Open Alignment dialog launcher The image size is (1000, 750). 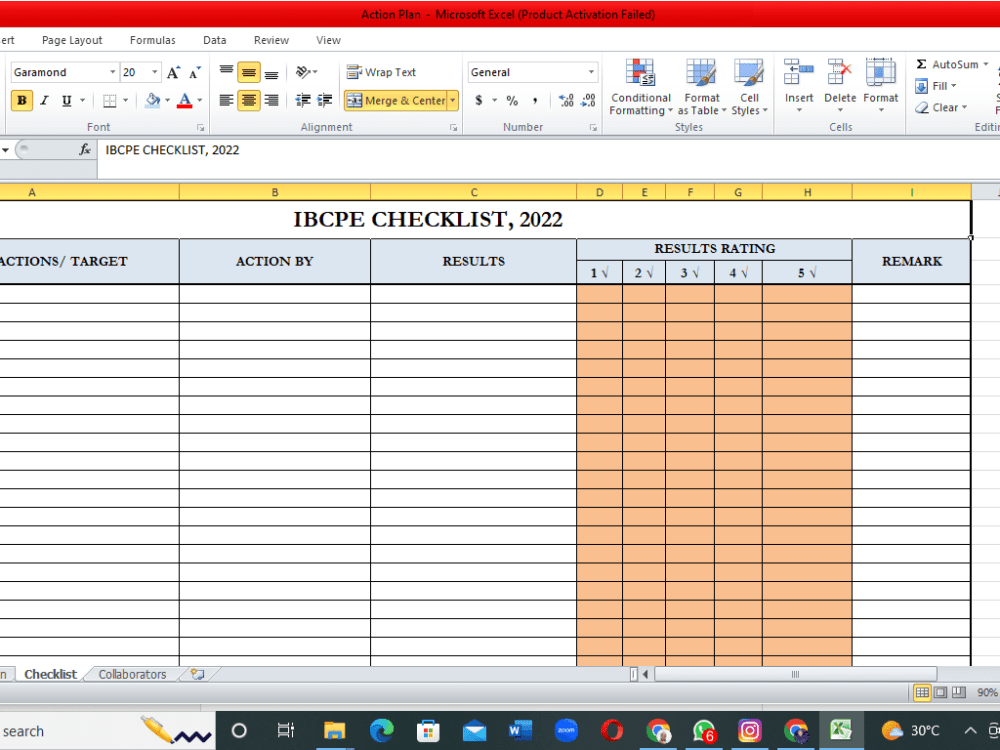(x=453, y=128)
